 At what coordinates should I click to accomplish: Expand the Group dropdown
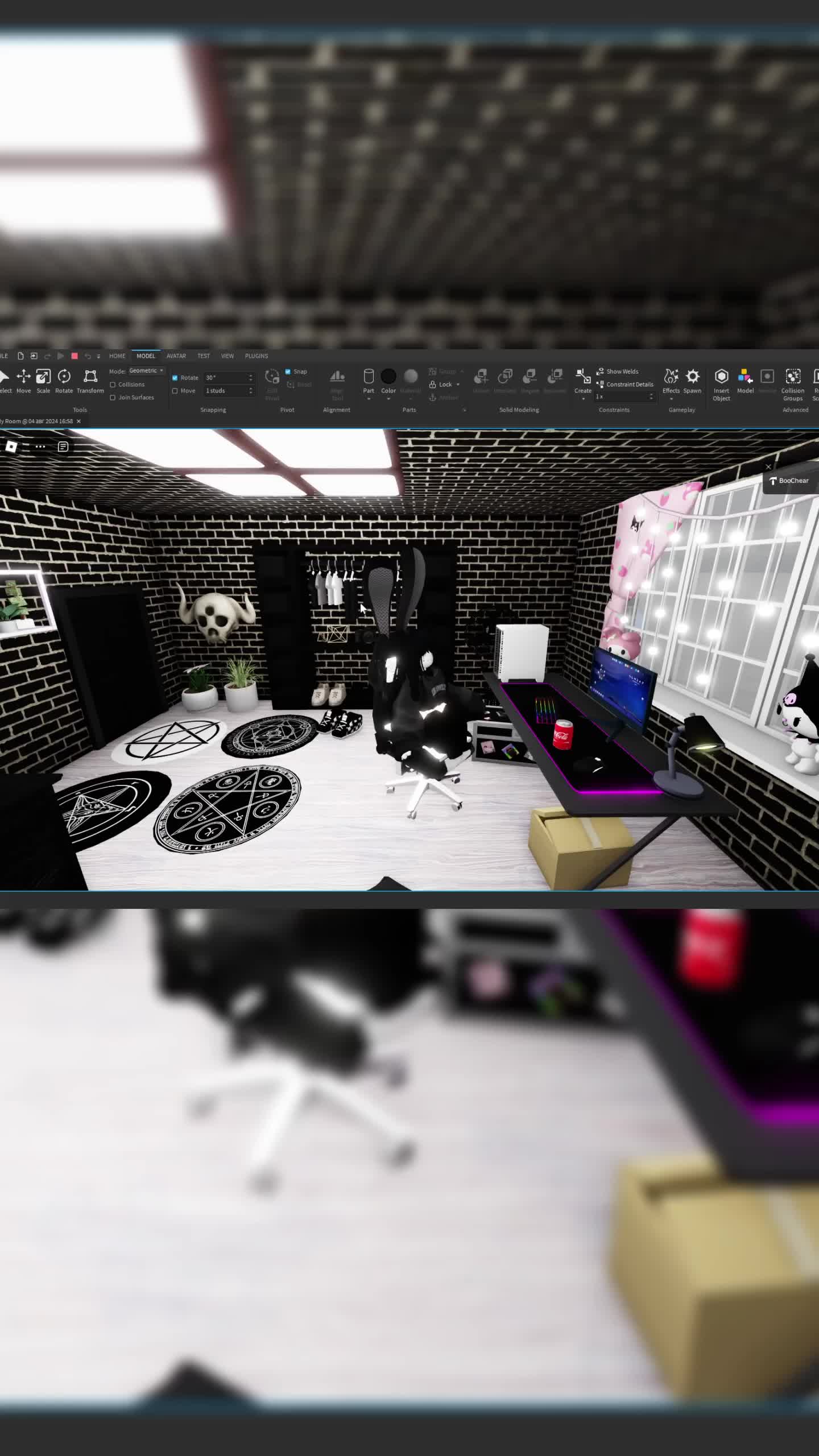click(462, 371)
